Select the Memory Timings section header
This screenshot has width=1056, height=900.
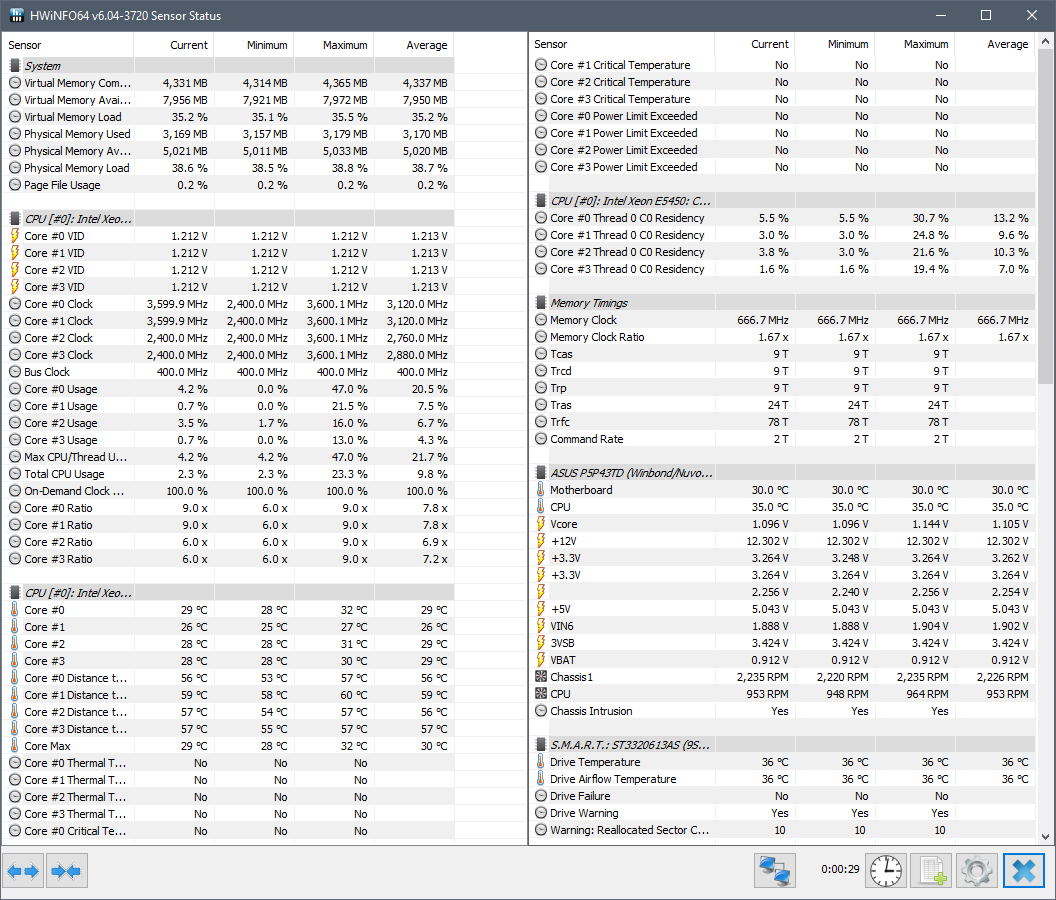pyautogui.click(x=588, y=303)
